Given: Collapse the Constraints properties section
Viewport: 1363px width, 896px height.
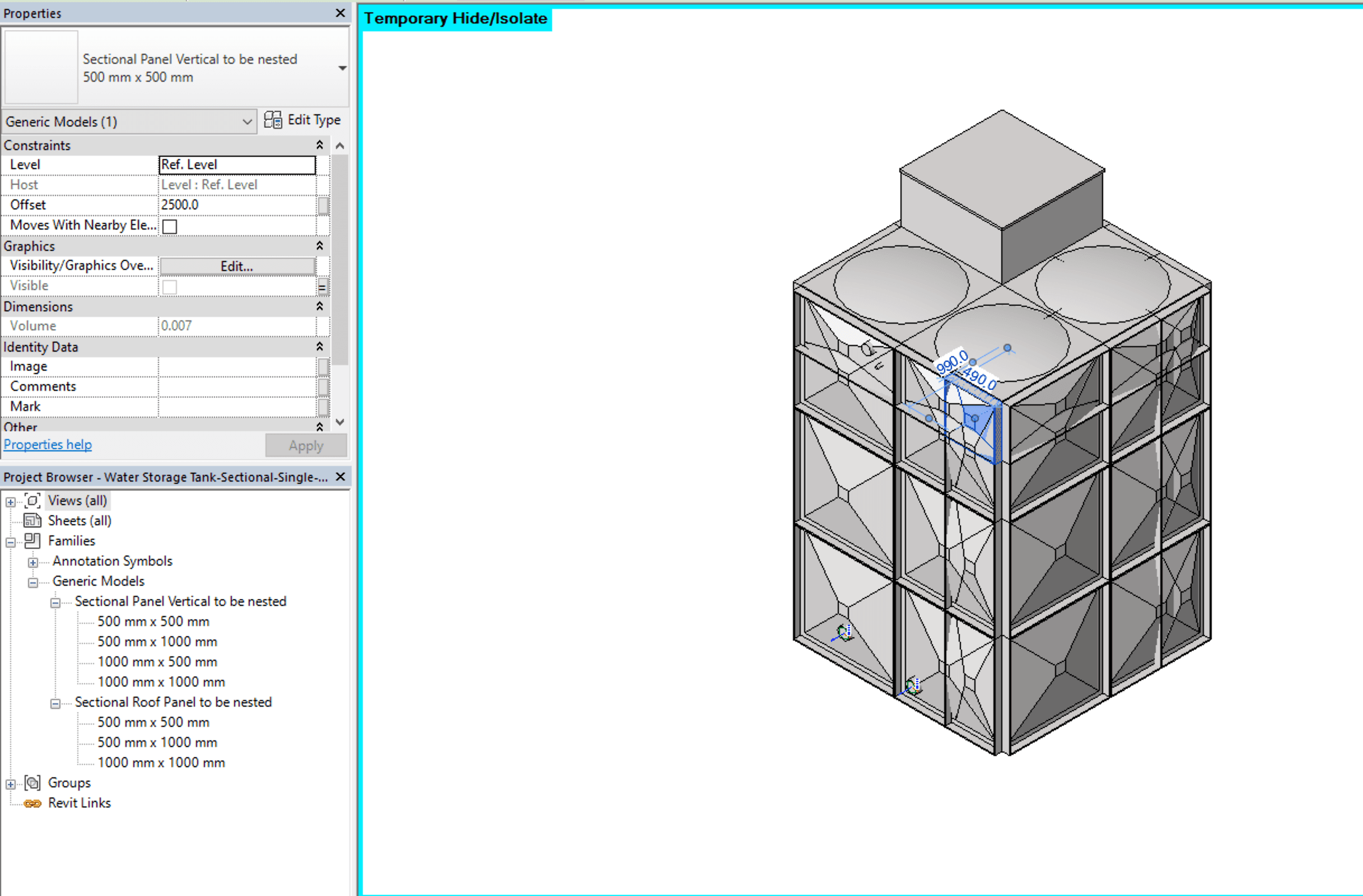Looking at the screenshot, I should (x=320, y=146).
